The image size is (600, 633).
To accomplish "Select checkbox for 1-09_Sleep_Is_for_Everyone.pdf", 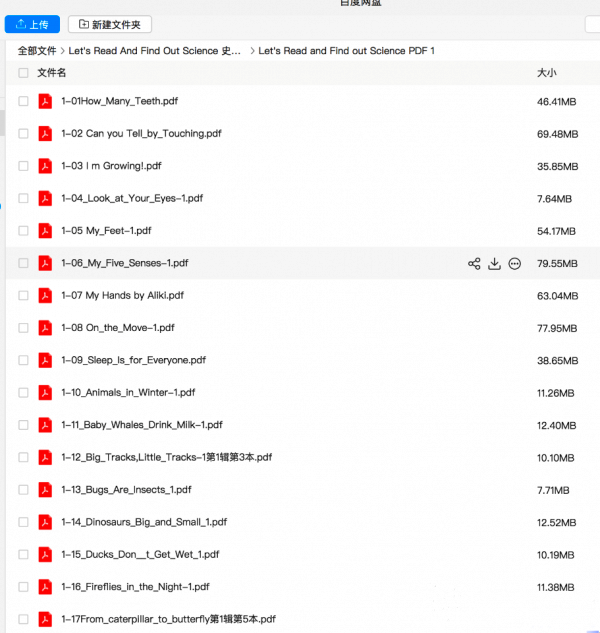I will click(23, 360).
